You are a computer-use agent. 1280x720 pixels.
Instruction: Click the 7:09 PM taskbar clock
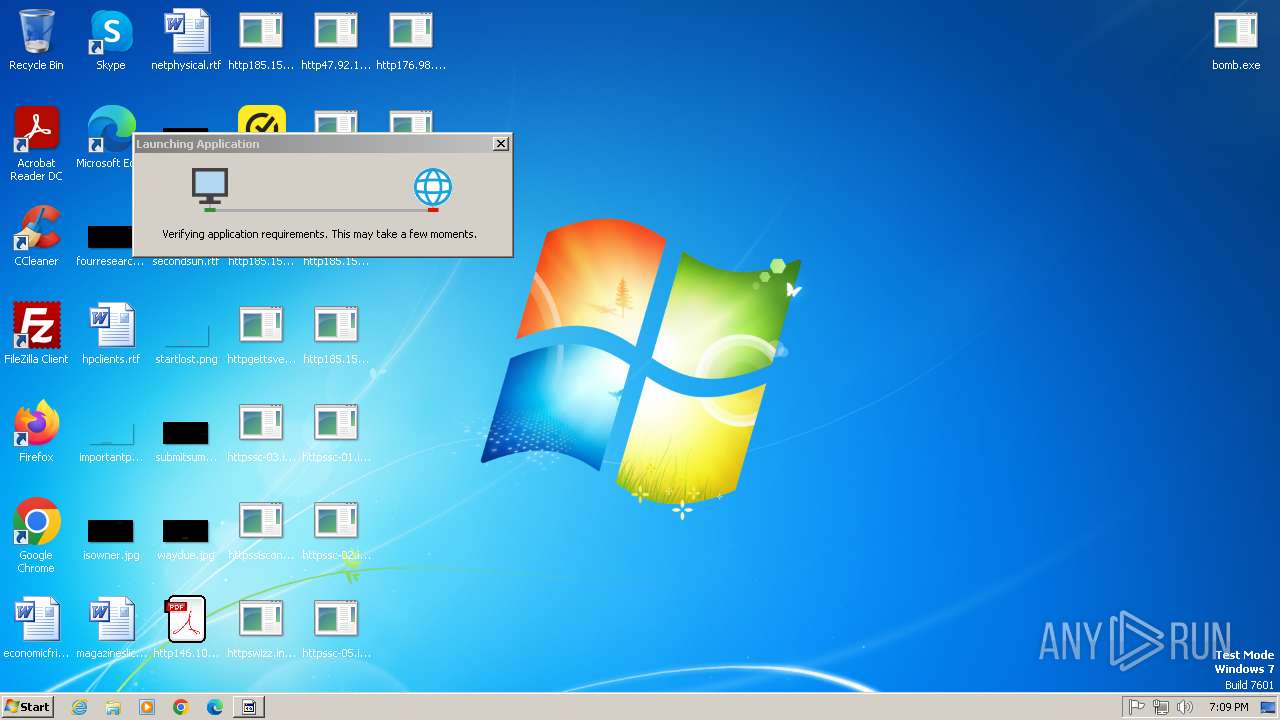tap(1228, 707)
